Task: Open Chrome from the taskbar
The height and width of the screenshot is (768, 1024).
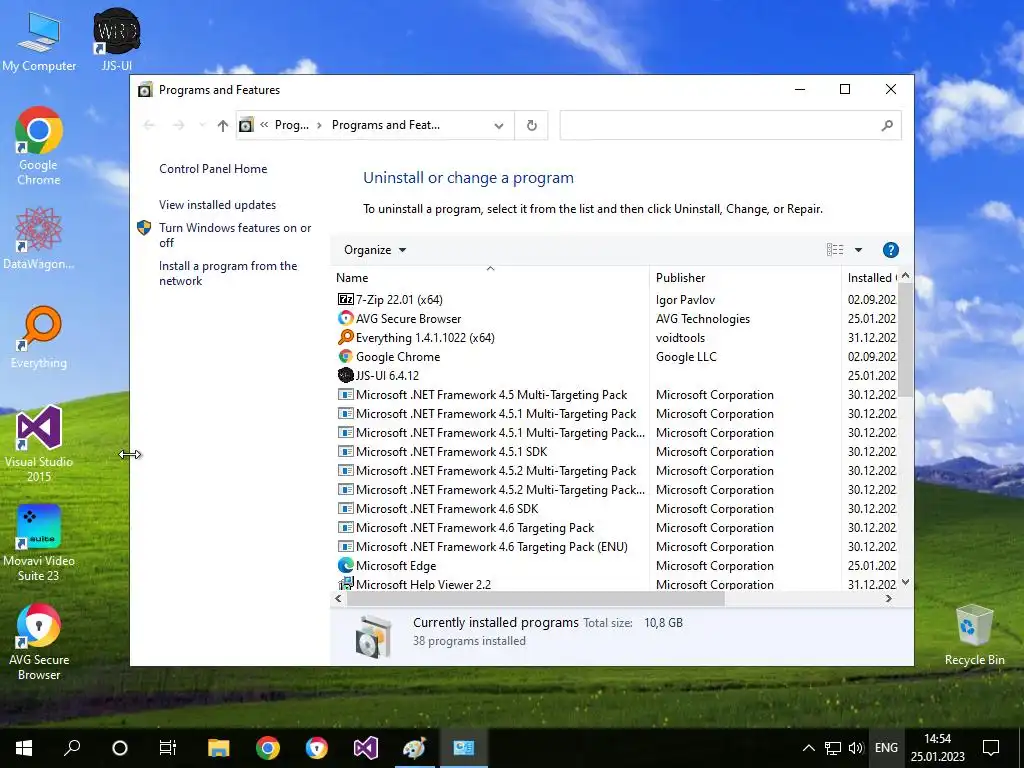Action: click(x=268, y=748)
